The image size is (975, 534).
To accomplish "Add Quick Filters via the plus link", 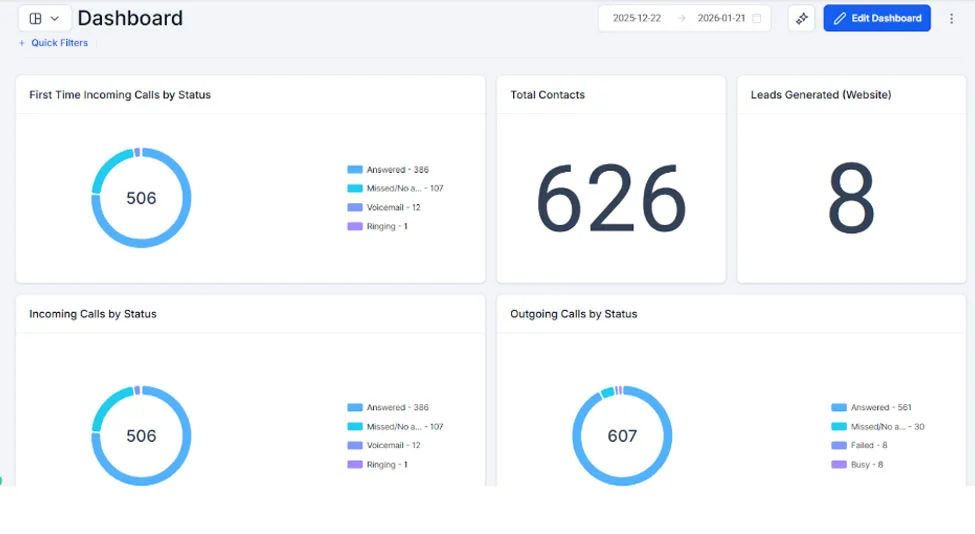I will tap(54, 43).
